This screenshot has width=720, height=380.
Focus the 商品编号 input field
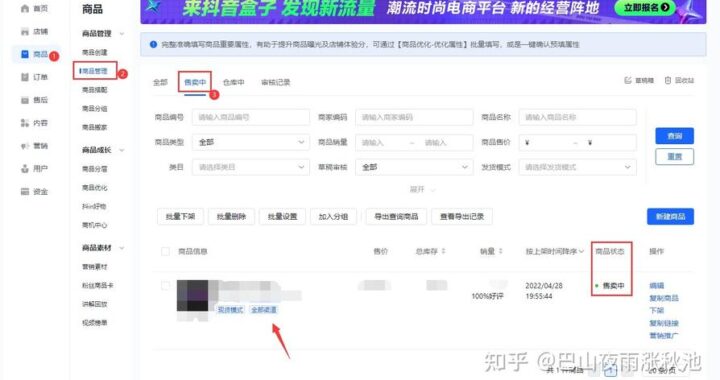(x=251, y=117)
